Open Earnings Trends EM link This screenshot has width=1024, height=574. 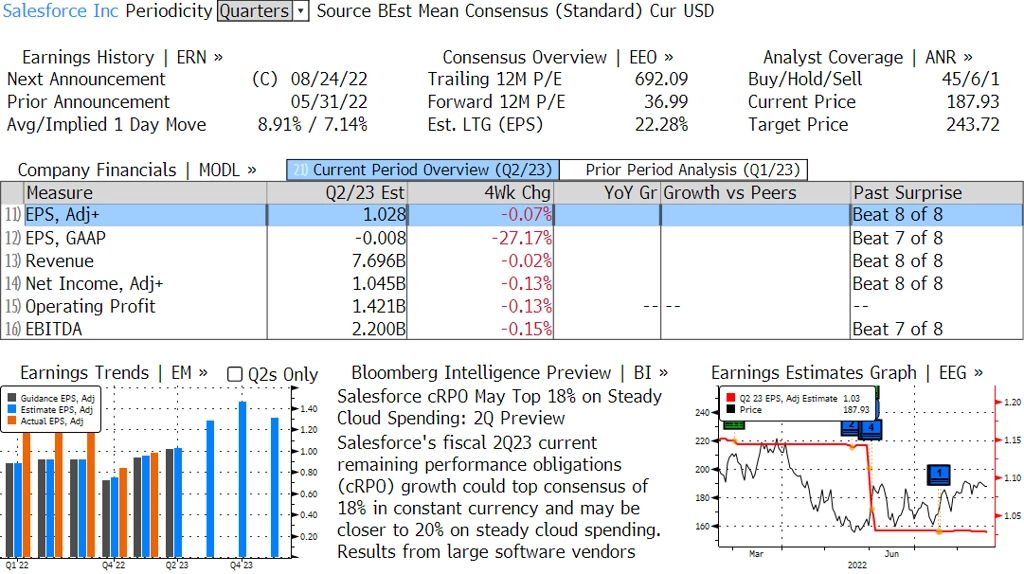point(114,373)
